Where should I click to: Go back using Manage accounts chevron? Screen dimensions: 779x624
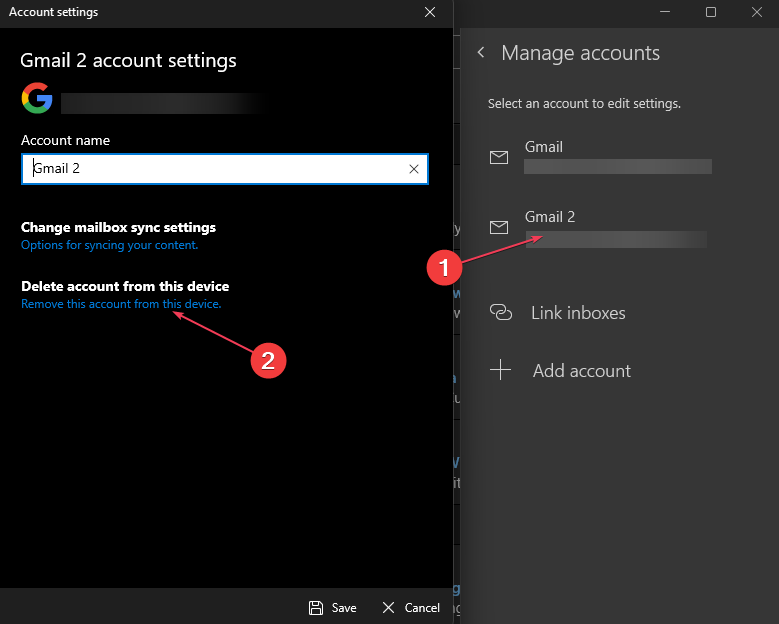click(x=481, y=53)
